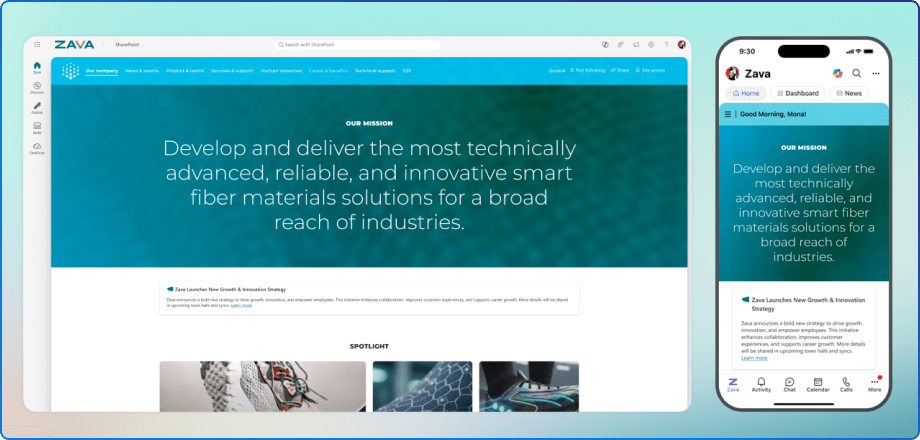The image size is (920, 440).
Task: Open the blue hexagon fabric spotlight image
Action: point(422,386)
